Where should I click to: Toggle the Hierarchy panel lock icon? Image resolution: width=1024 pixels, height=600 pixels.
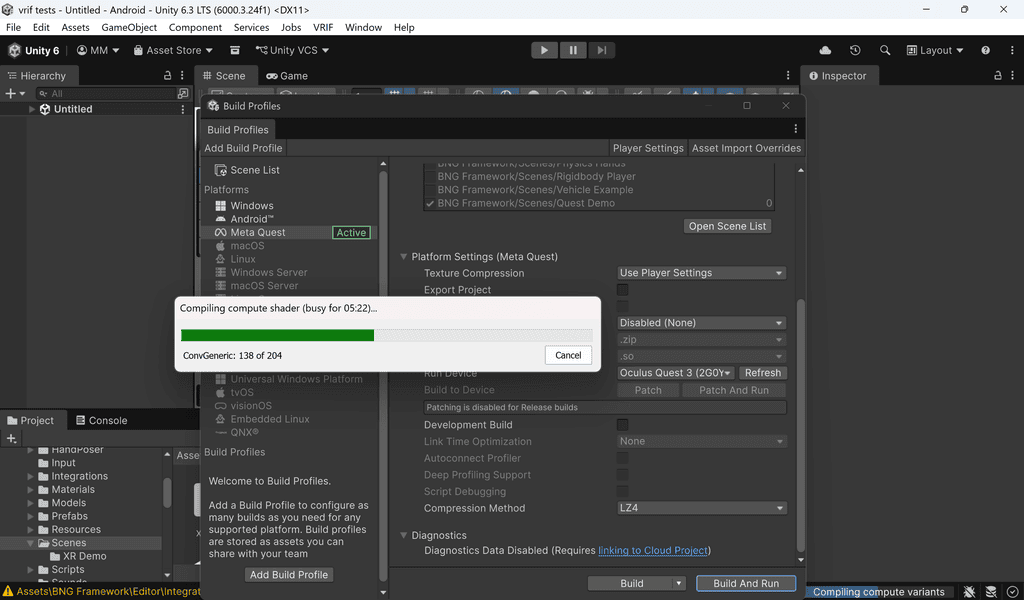coord(167,76)
